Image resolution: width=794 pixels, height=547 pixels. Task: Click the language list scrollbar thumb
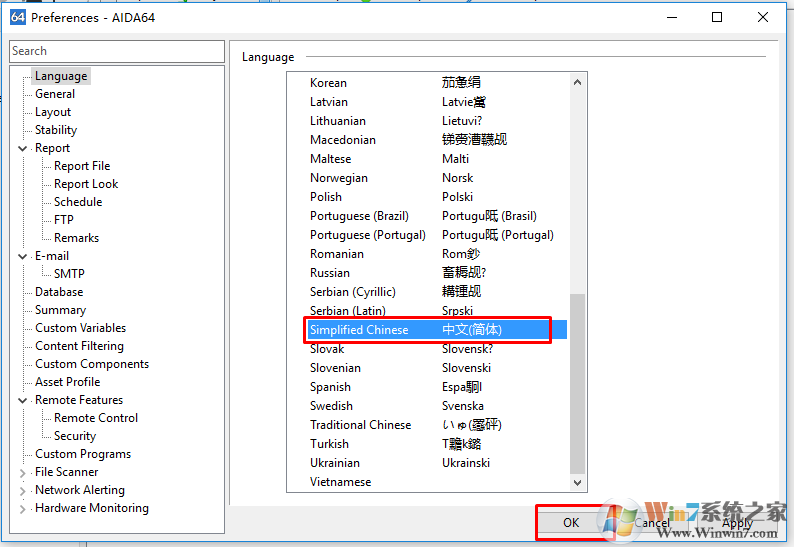click(x=577, y=383)
